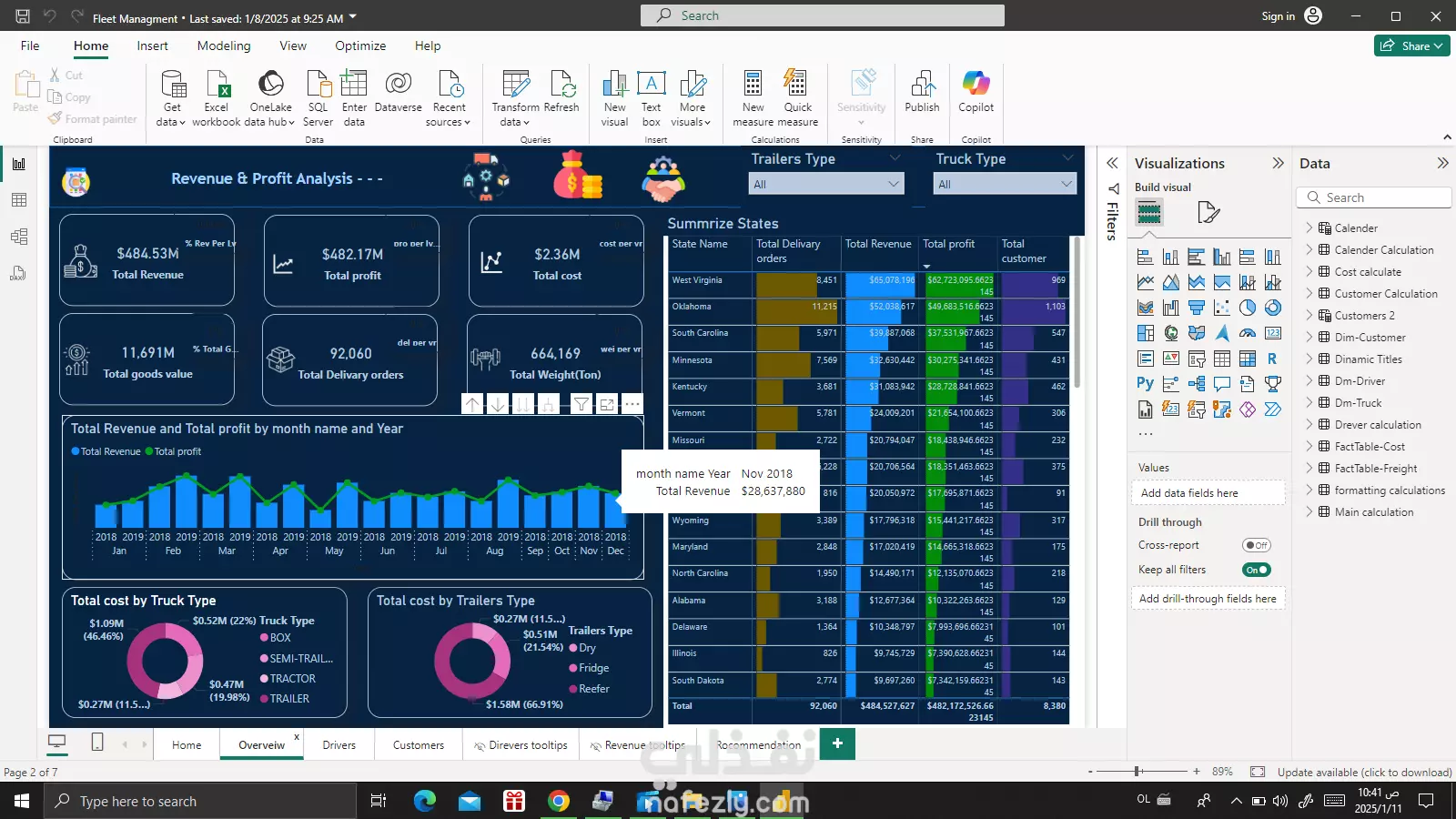Image resolution: width=1456 pixels, height=819 pixels.
Task: Create a New measure
Action: tap(753, 98)
